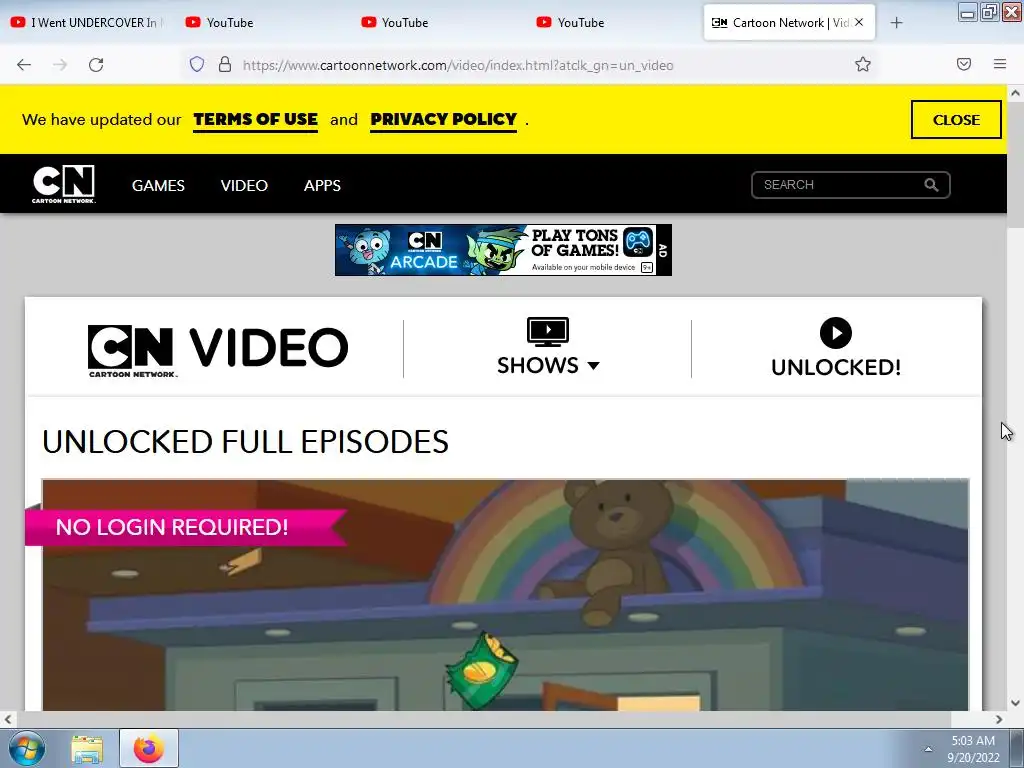Click the UNLOCKED FULL EPISODES heading
The image size is (1024, 768).
(x=246, y=442)
